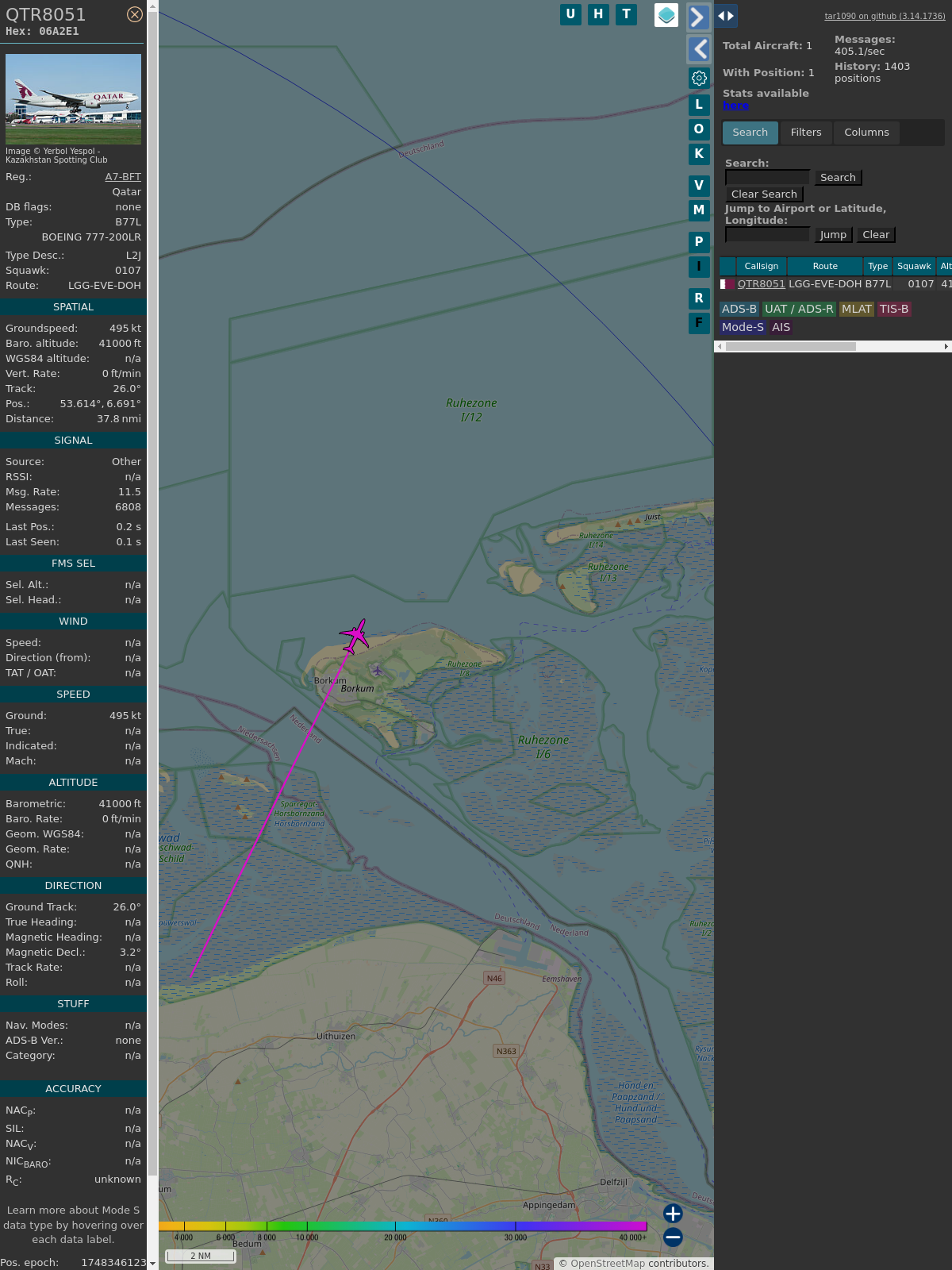The width and height of the screenshot is (952, 1270).
Task: Select QTR8051 callsign in aircraft table
Action: click(762, 284)
